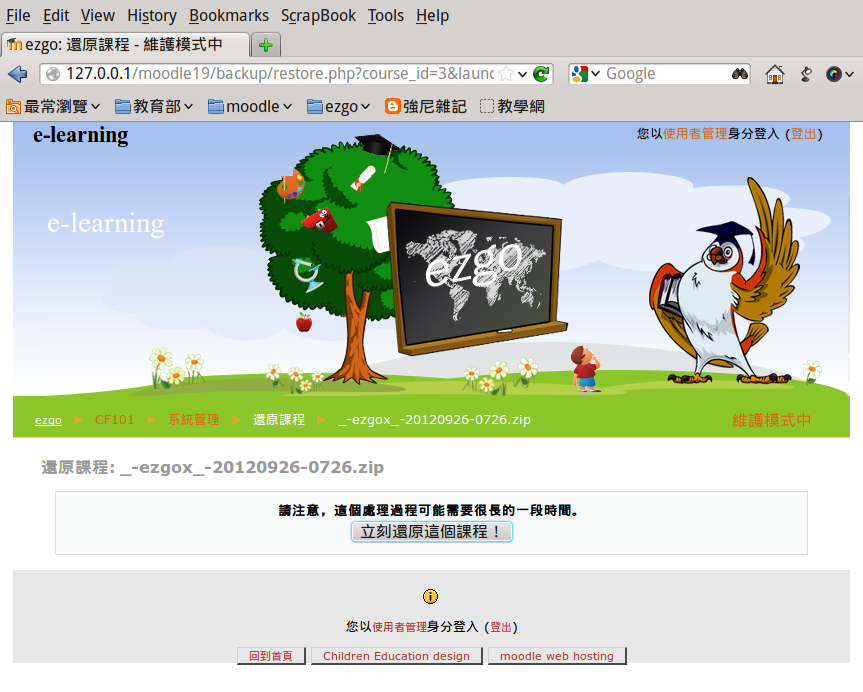The height and width of the screenshot is (692, 863).
Task: Click the 系統管理 breadcrumb link
Action: (x=193, y=419)
